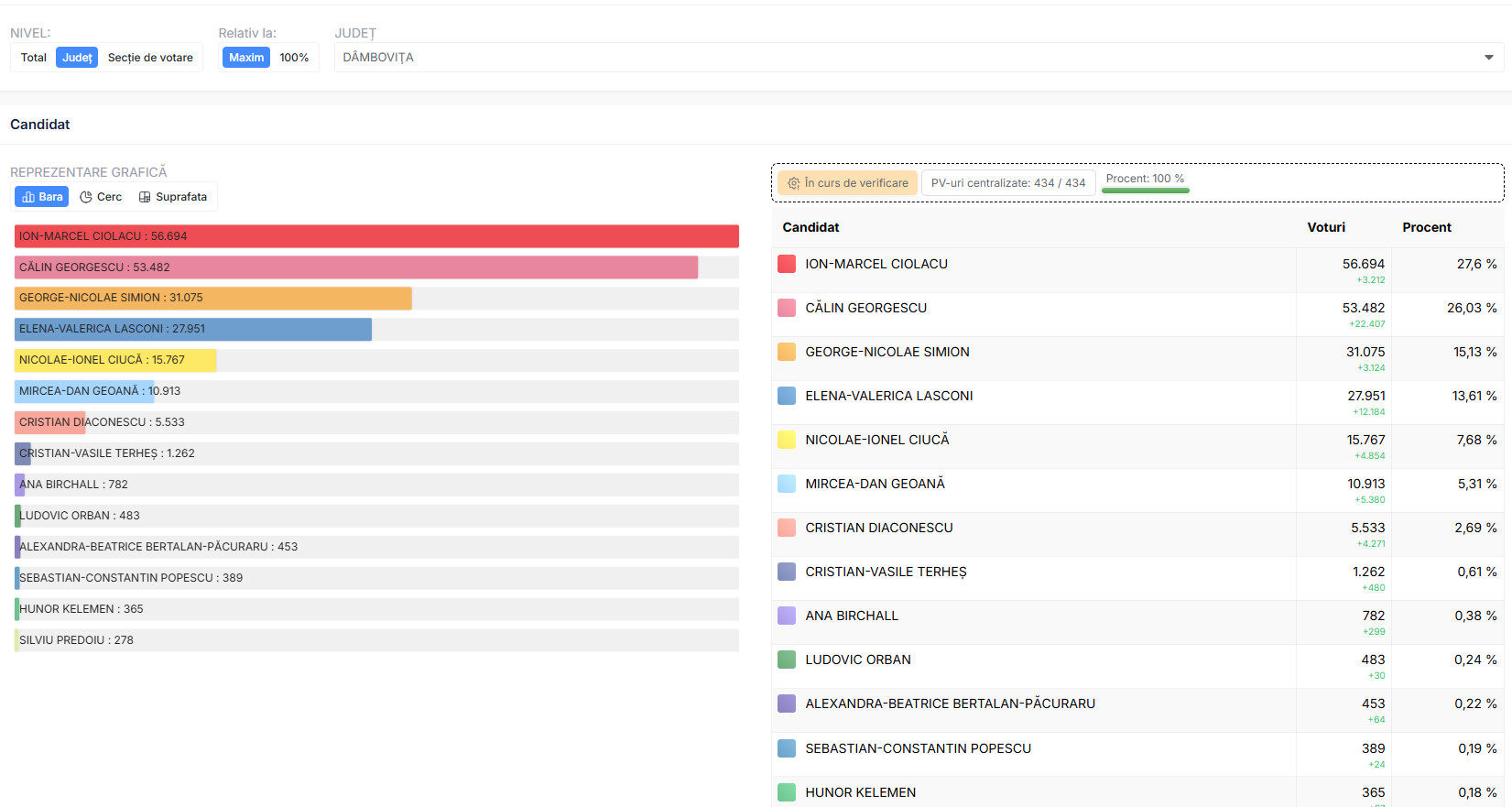Open the Județ dropdown arrow

point(1488,58)
